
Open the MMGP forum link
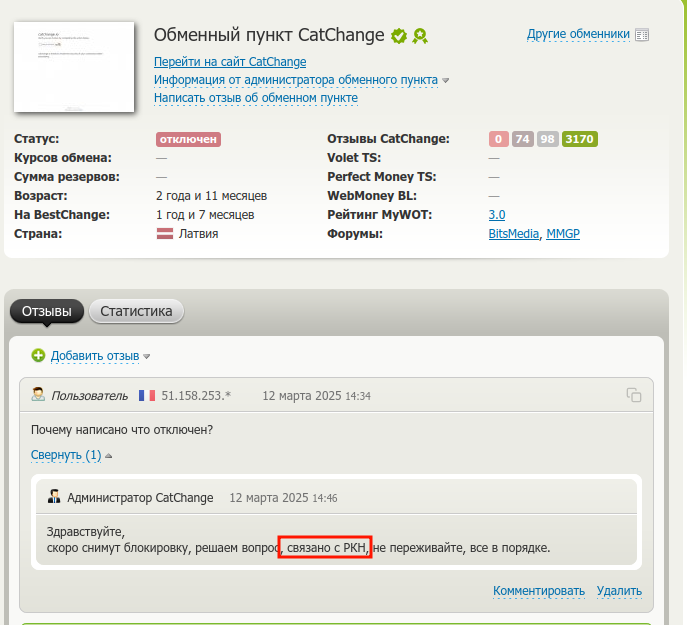pos(563,234)
